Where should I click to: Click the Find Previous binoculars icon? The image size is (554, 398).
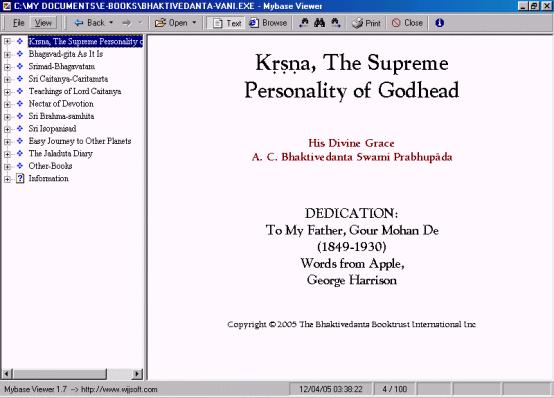pyautogui.click(x=303, y=23)
